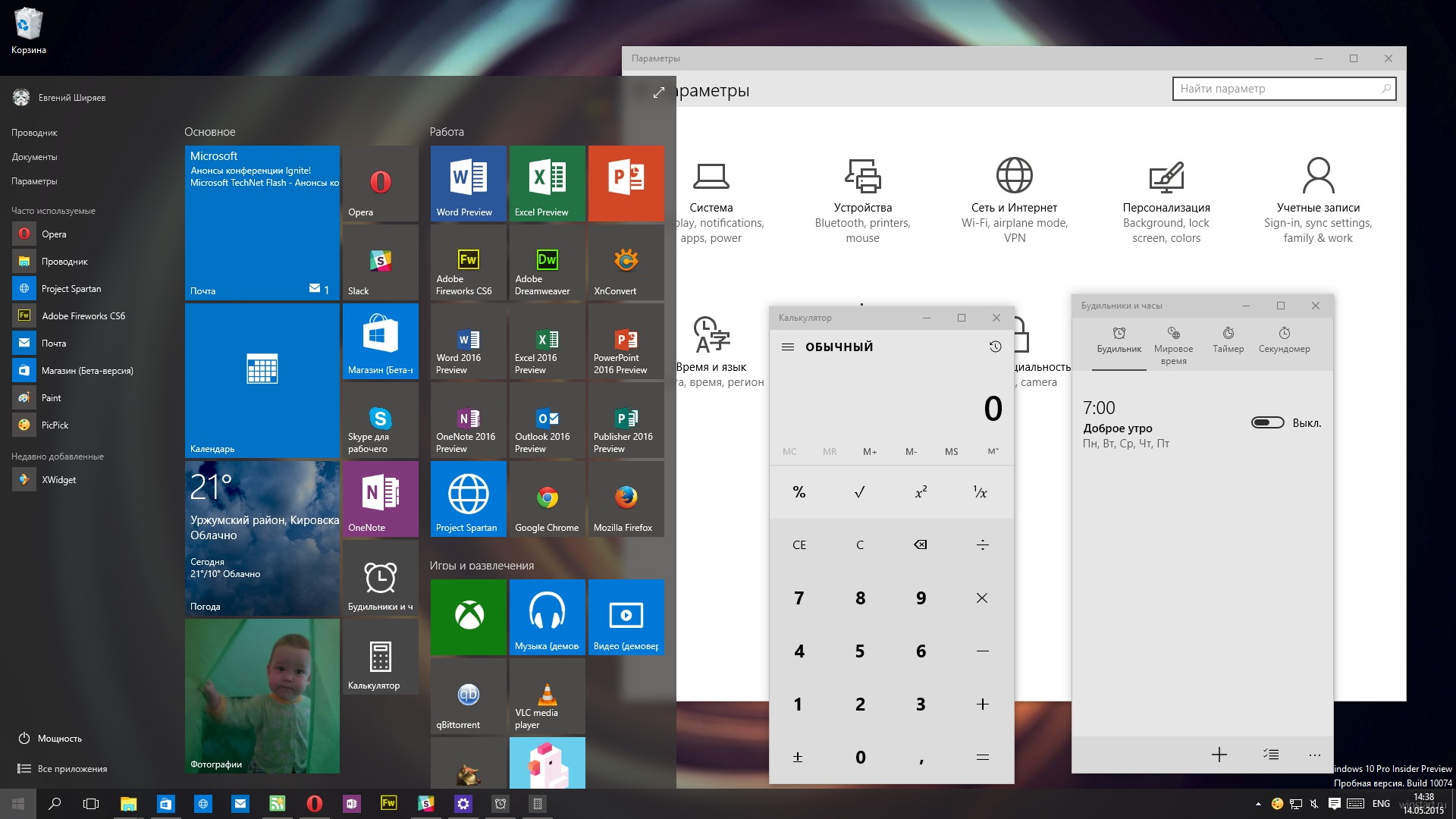Open more options ellipsis in Alarms

point(1315,755)
